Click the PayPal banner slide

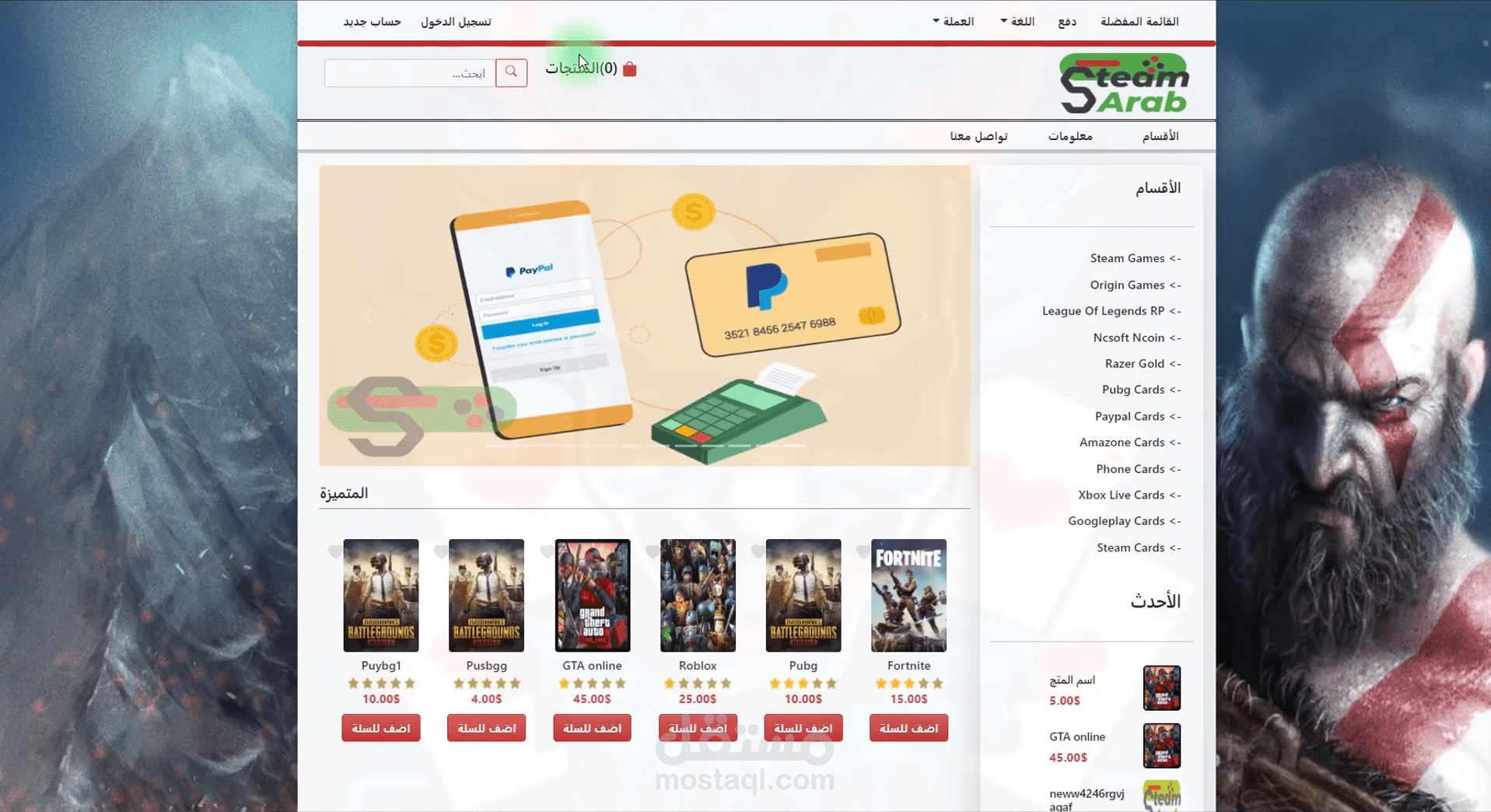click(x=645, y=316)
